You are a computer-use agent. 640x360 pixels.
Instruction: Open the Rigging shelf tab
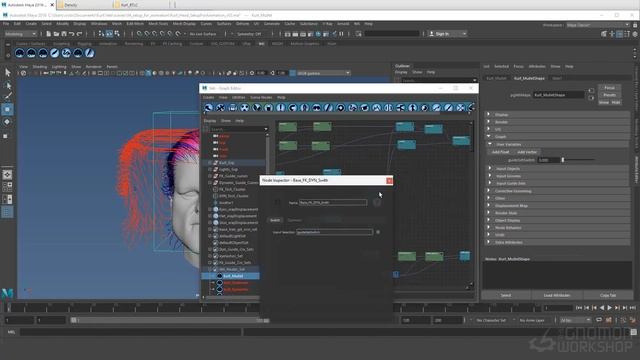(x=84, y=44)
